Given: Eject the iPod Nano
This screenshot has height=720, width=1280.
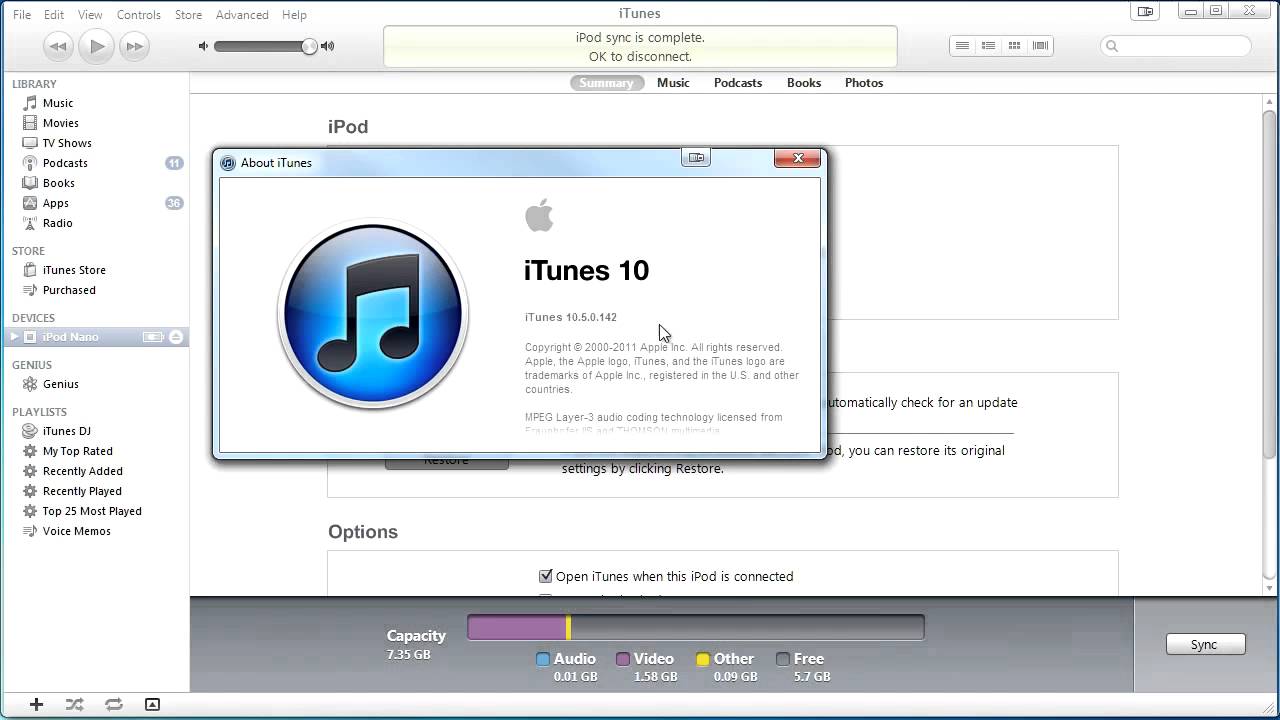Looking at the screenshot, I should (176, 337).
